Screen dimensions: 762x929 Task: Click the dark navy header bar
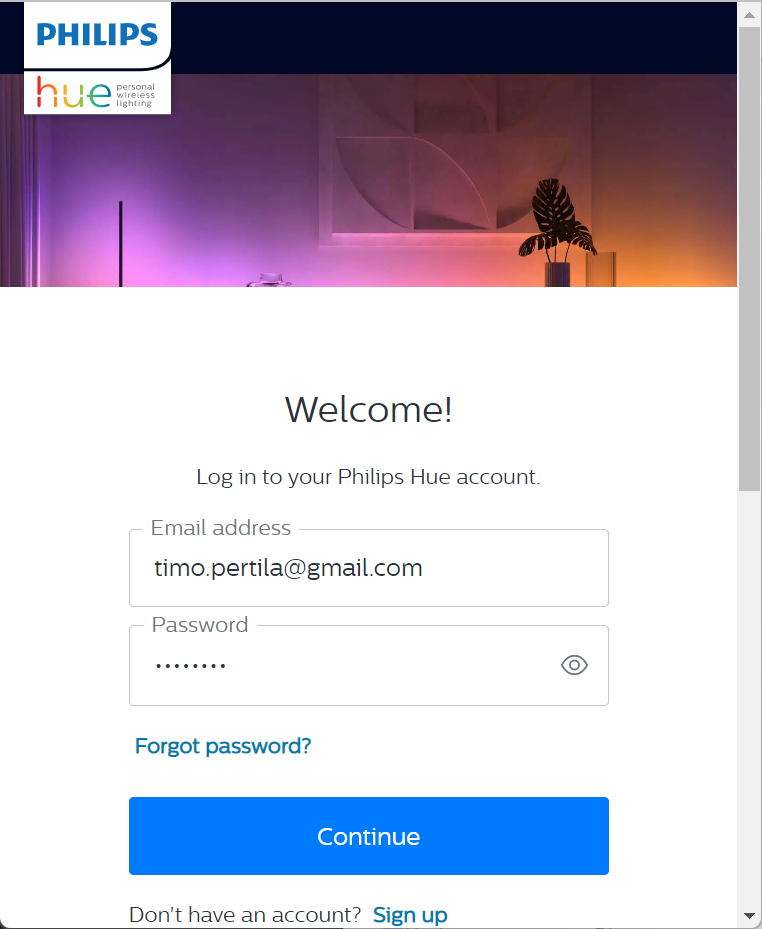click(450, 36)
